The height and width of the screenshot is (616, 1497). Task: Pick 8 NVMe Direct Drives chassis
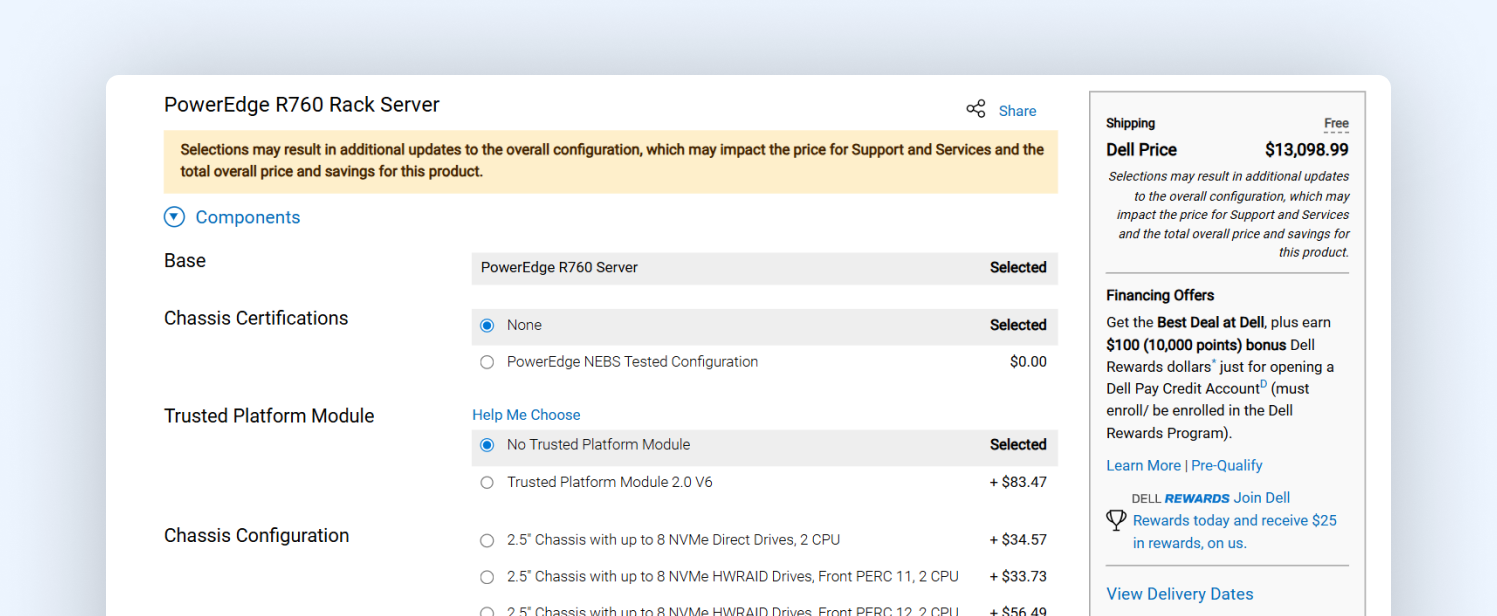coord(487,540)
